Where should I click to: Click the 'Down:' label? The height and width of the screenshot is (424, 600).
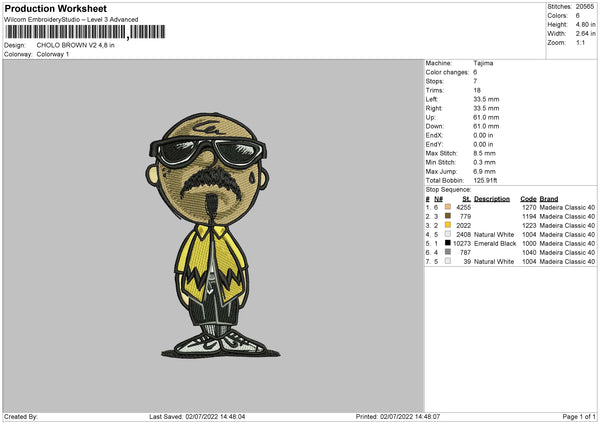434,126
